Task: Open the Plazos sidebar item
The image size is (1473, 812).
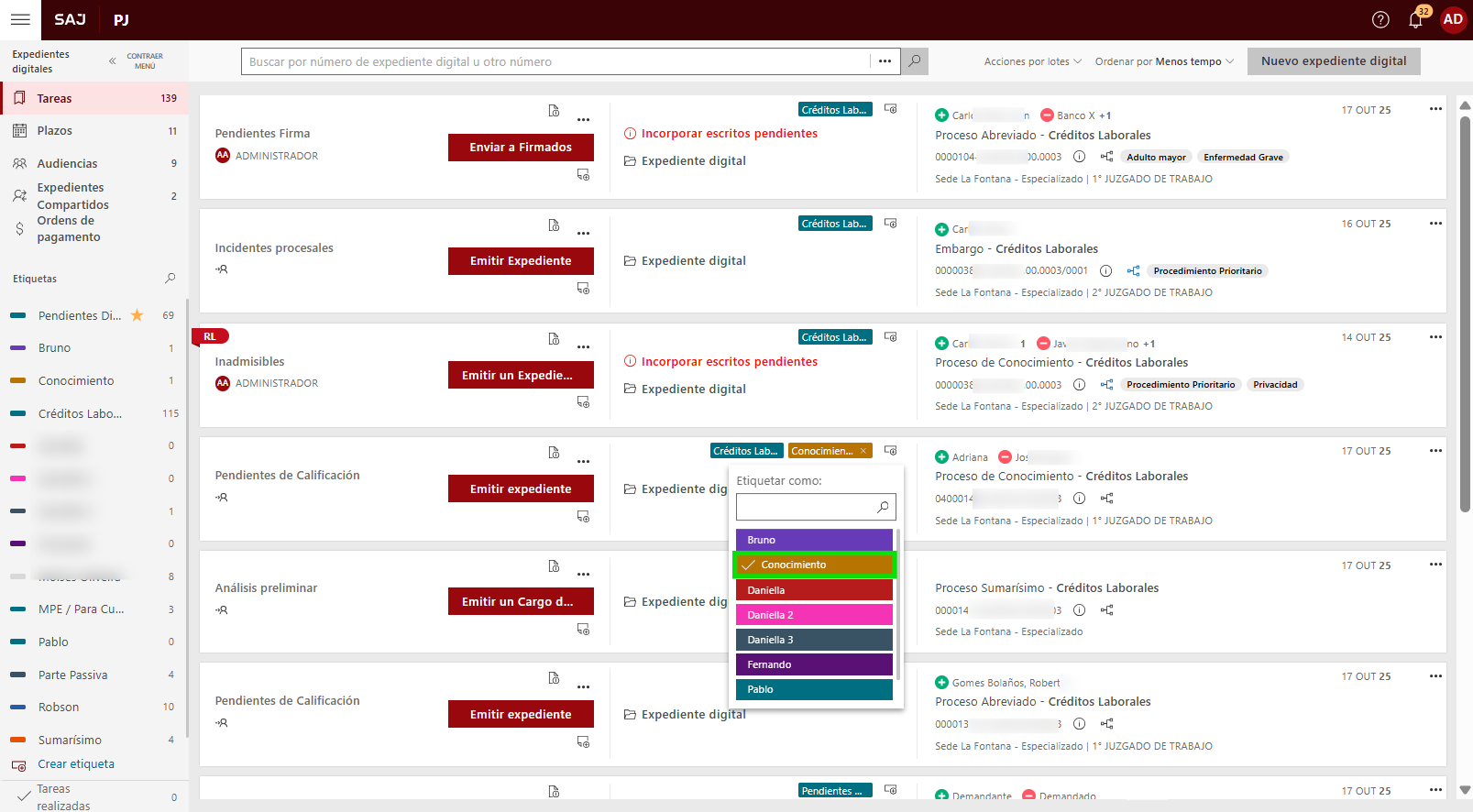Action: click(x=55, y=131)
